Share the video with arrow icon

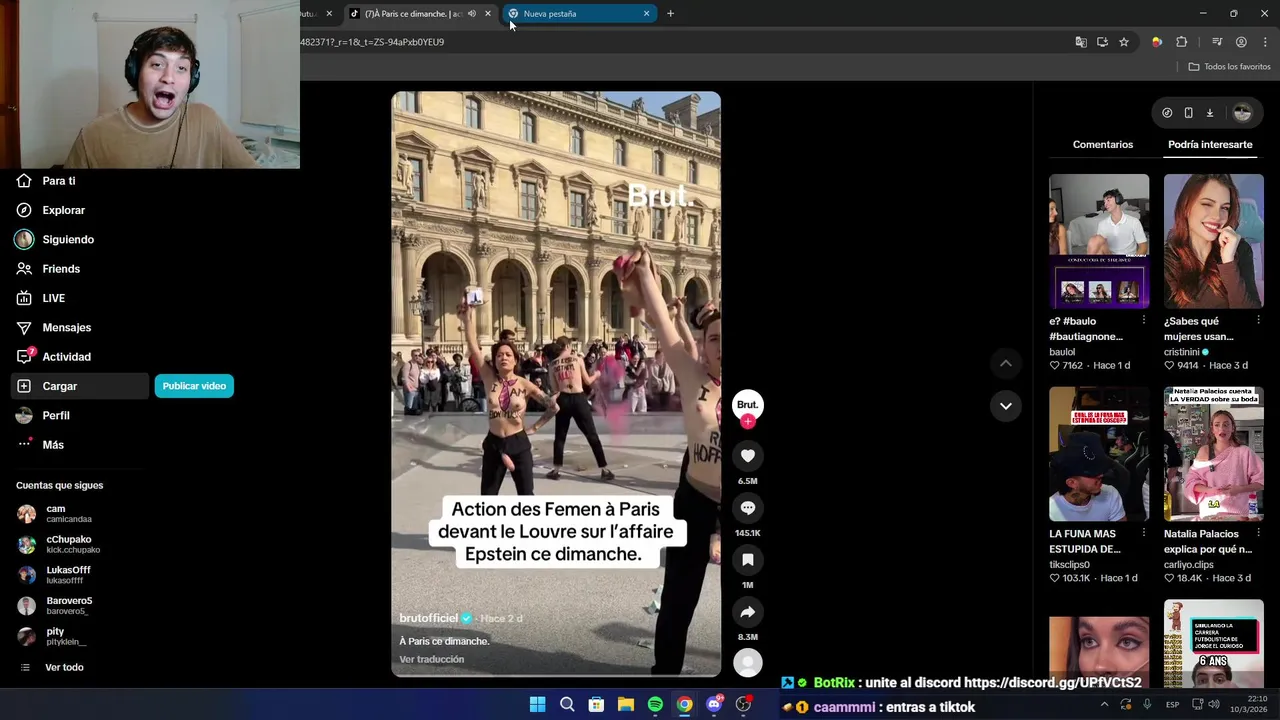tap(748, 612)
